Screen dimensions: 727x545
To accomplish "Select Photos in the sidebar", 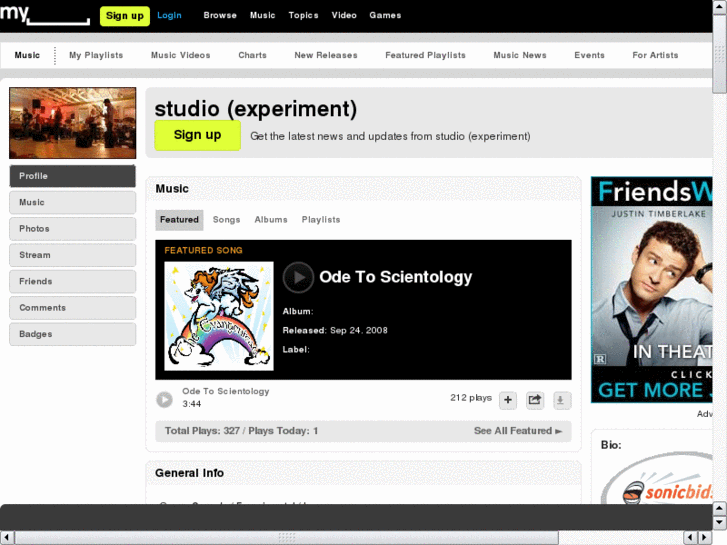I will (73, 229).
